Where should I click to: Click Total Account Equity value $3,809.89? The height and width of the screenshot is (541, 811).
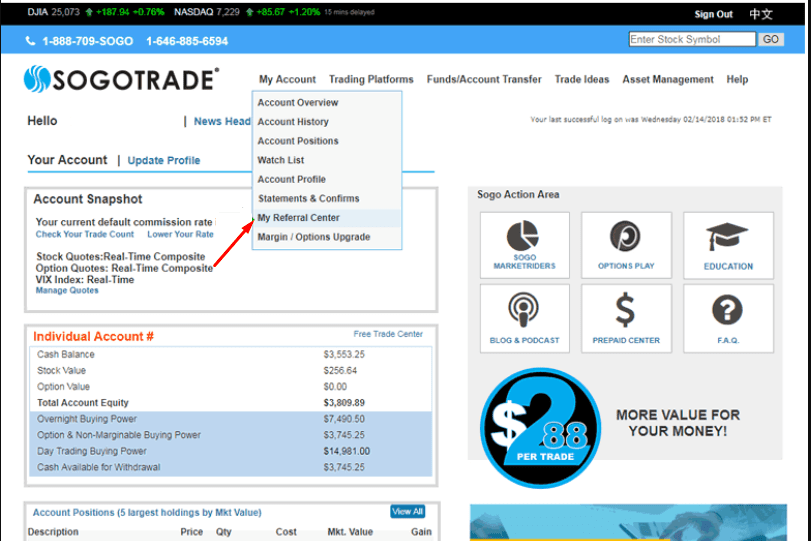344,402
